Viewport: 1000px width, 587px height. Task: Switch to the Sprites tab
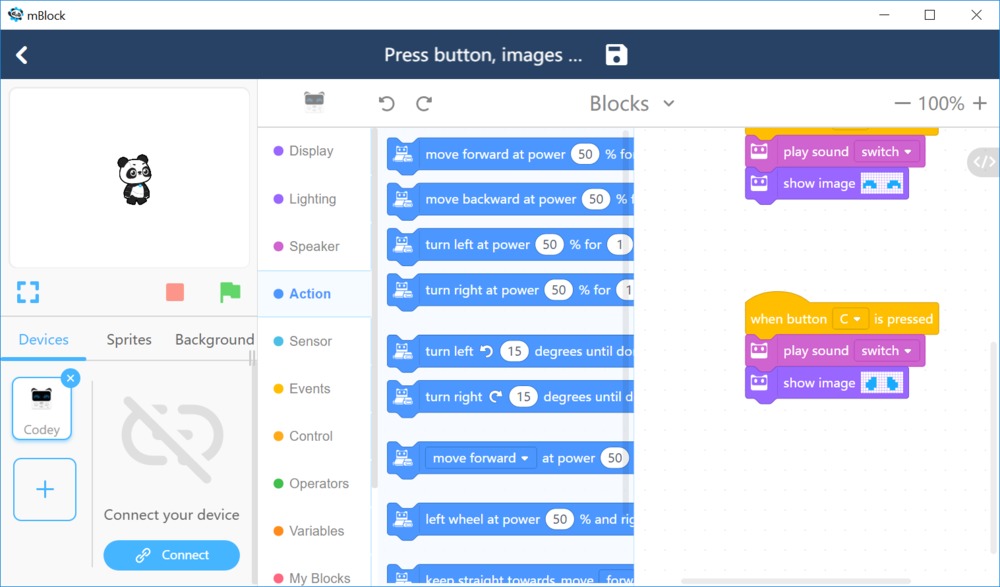129,339
